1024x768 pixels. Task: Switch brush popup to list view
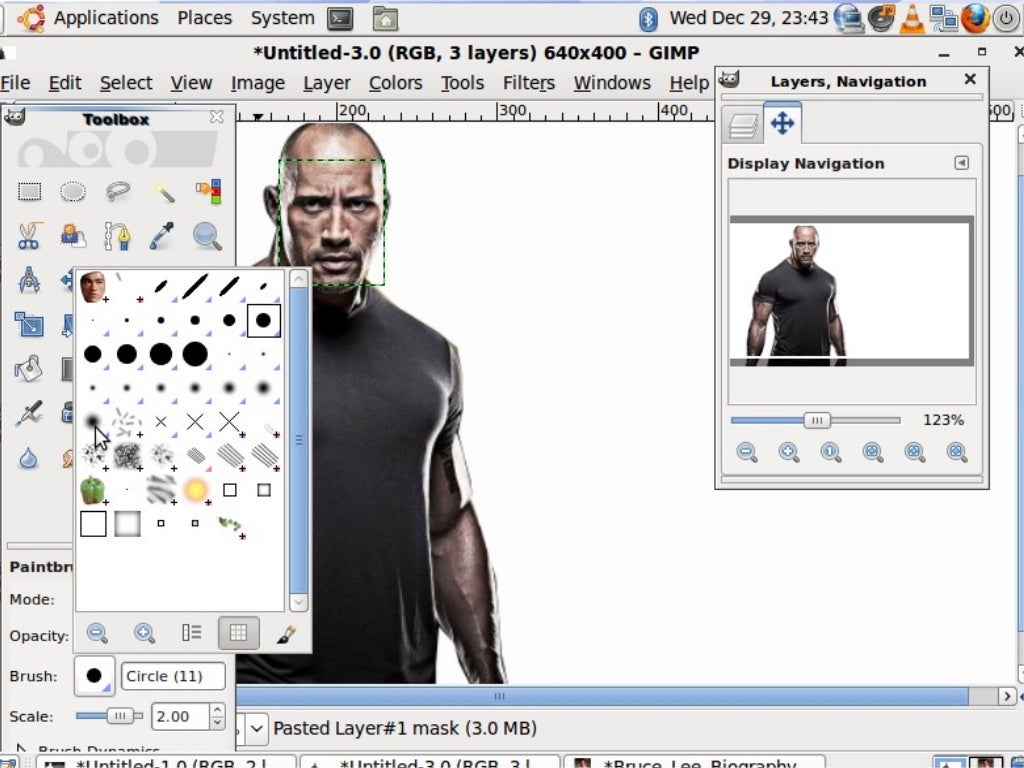(191, 633)
